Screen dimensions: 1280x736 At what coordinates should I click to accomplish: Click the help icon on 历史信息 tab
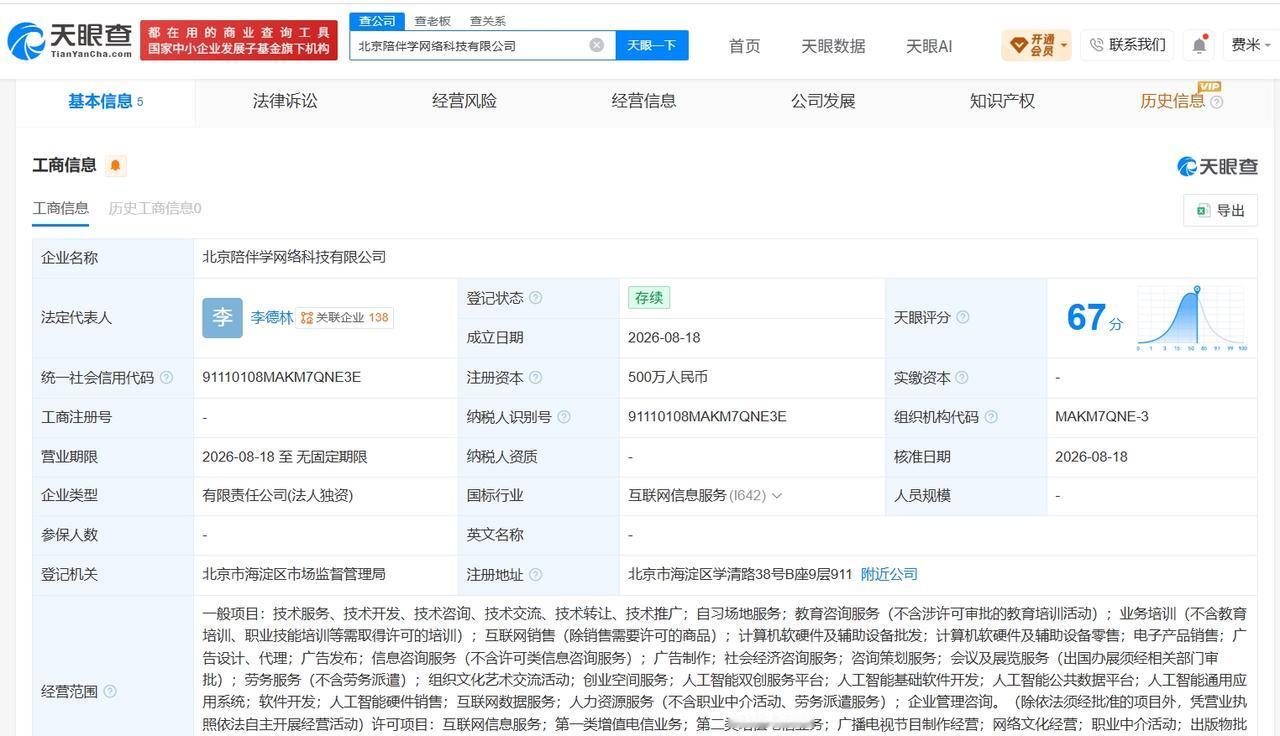pos(1216,102)
